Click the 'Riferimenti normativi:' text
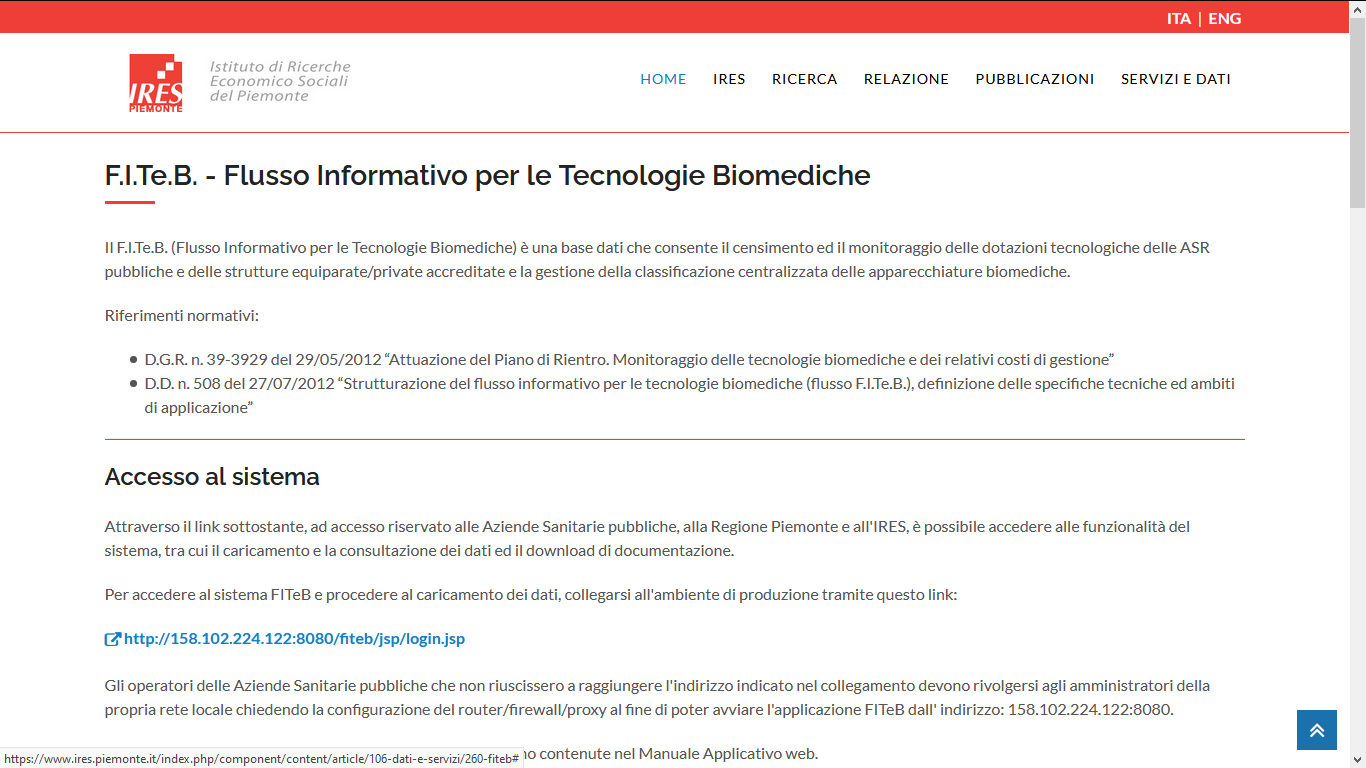 pyautogui.click(x=182, y=316)
